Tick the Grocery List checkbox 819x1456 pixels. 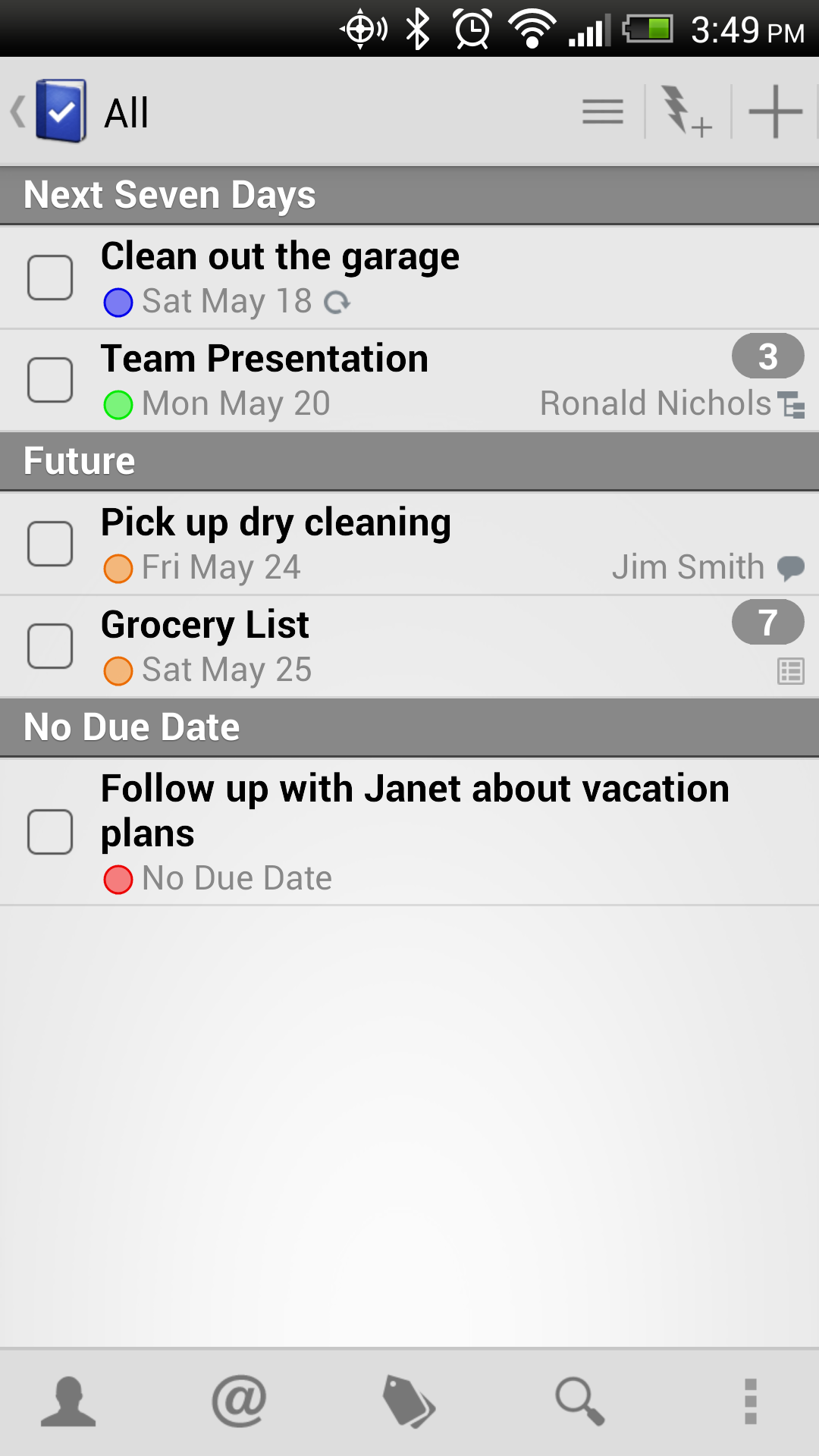pos(50,646)
